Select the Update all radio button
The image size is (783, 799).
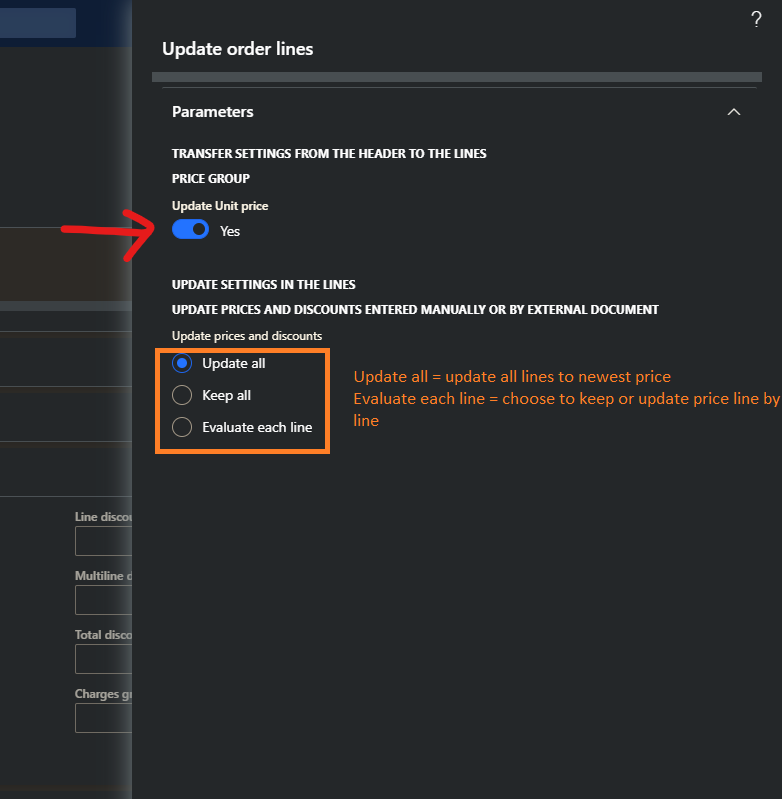coord(182,363)
